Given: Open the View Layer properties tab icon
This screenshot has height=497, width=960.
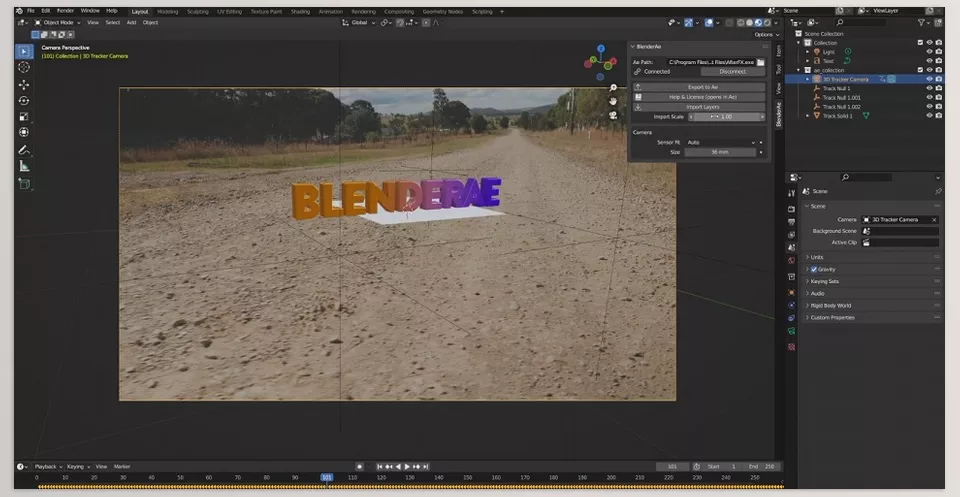Looking at the screenshot, I should (792, 235).
